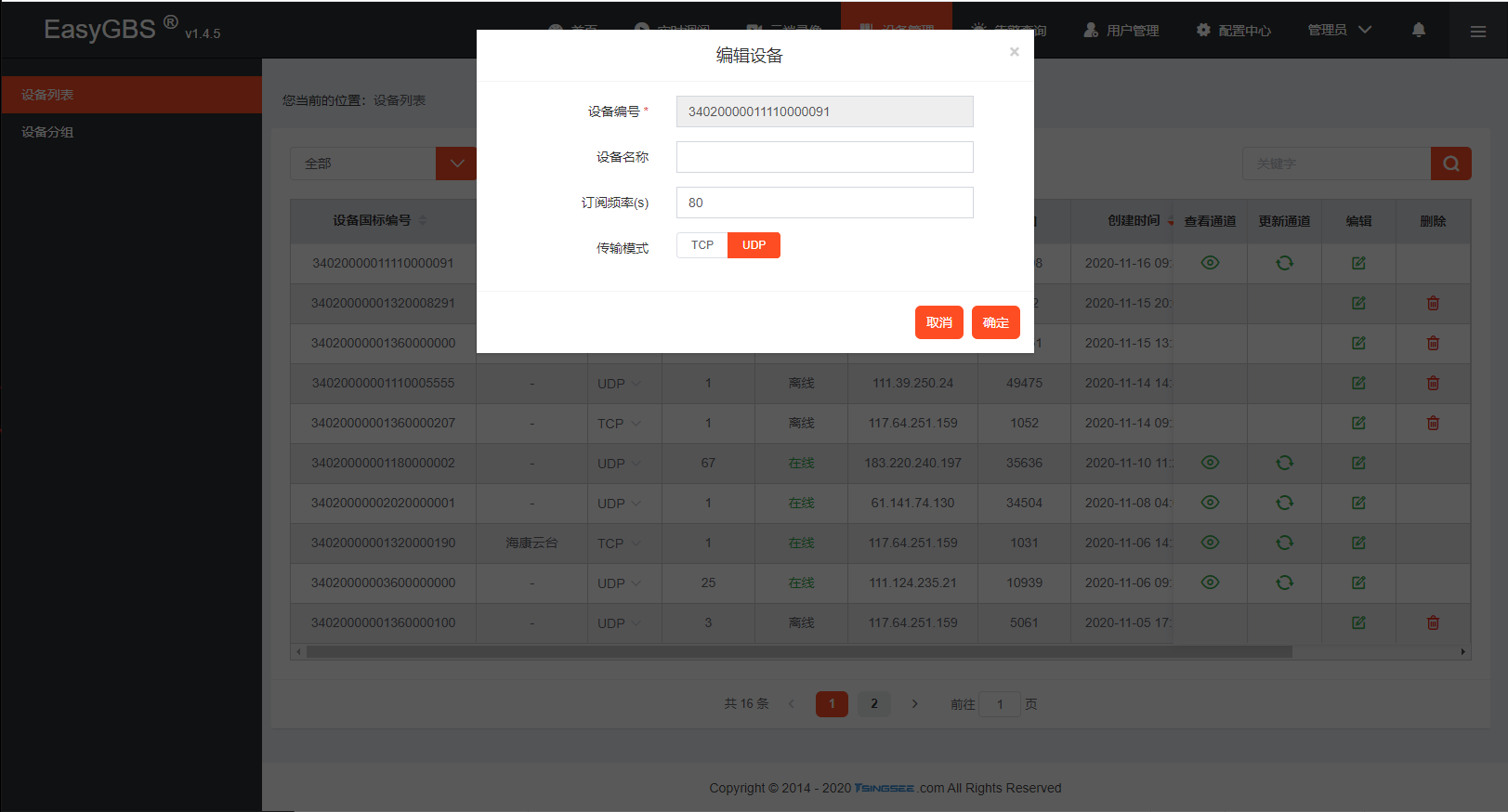Image resolution: width=1508 pixels, height=812 pixels.
Task: Expand the 管理员 account dropdown
Action: 1339,30
